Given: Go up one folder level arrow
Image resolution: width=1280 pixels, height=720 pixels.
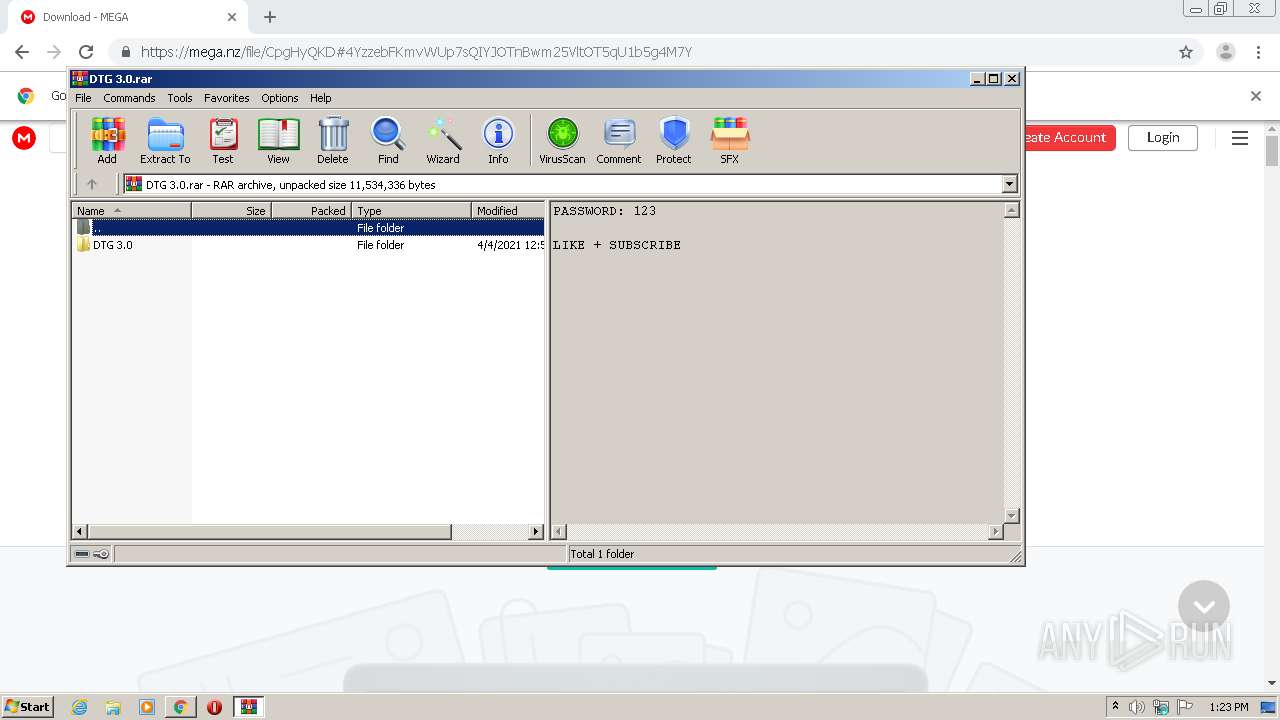Looking at the screenshot, I should pyautogui.click(x=92, y=184).
